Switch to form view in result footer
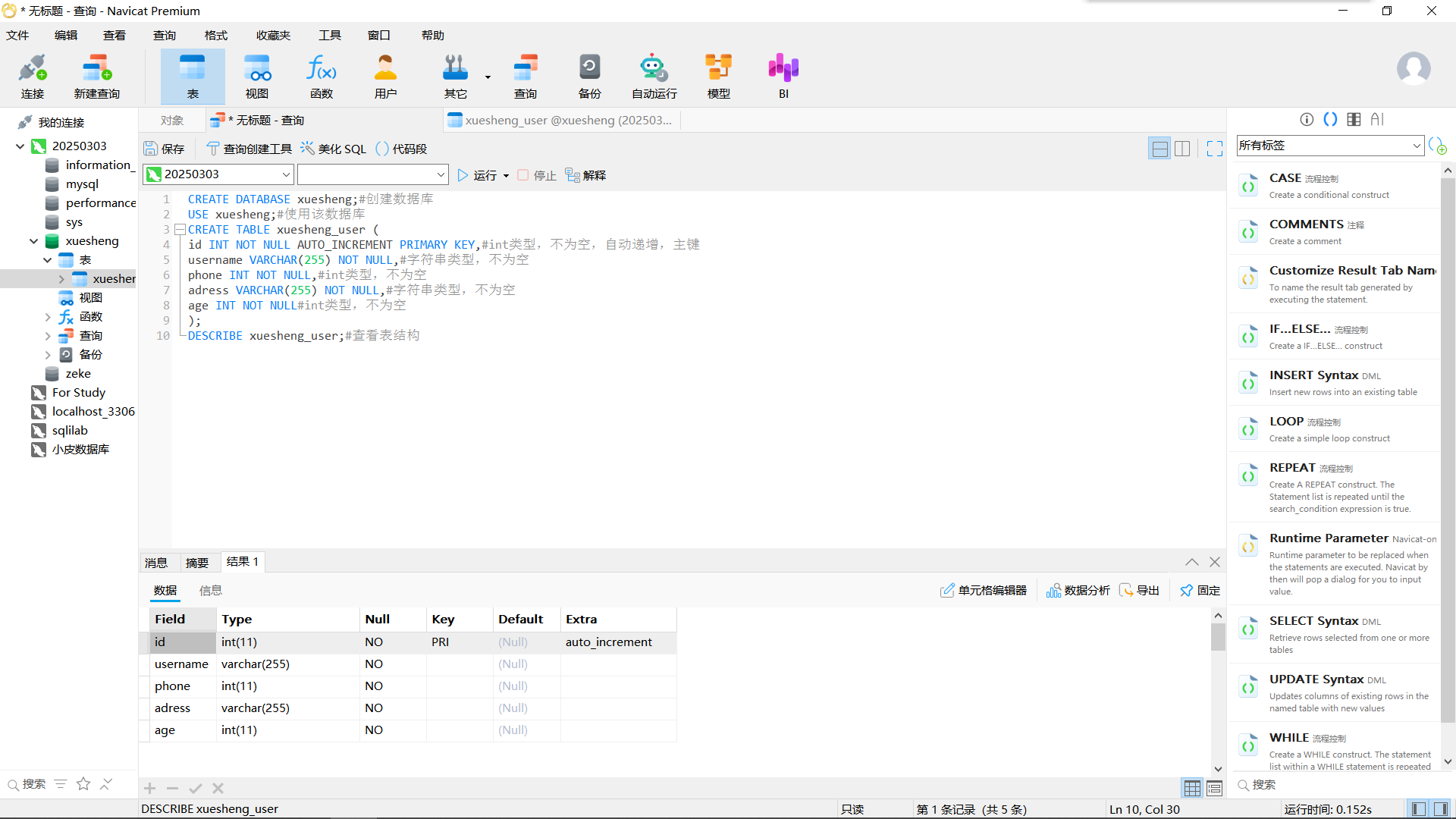The width and height of the screenshot is (1456, 819). (x=1214, y=788)
